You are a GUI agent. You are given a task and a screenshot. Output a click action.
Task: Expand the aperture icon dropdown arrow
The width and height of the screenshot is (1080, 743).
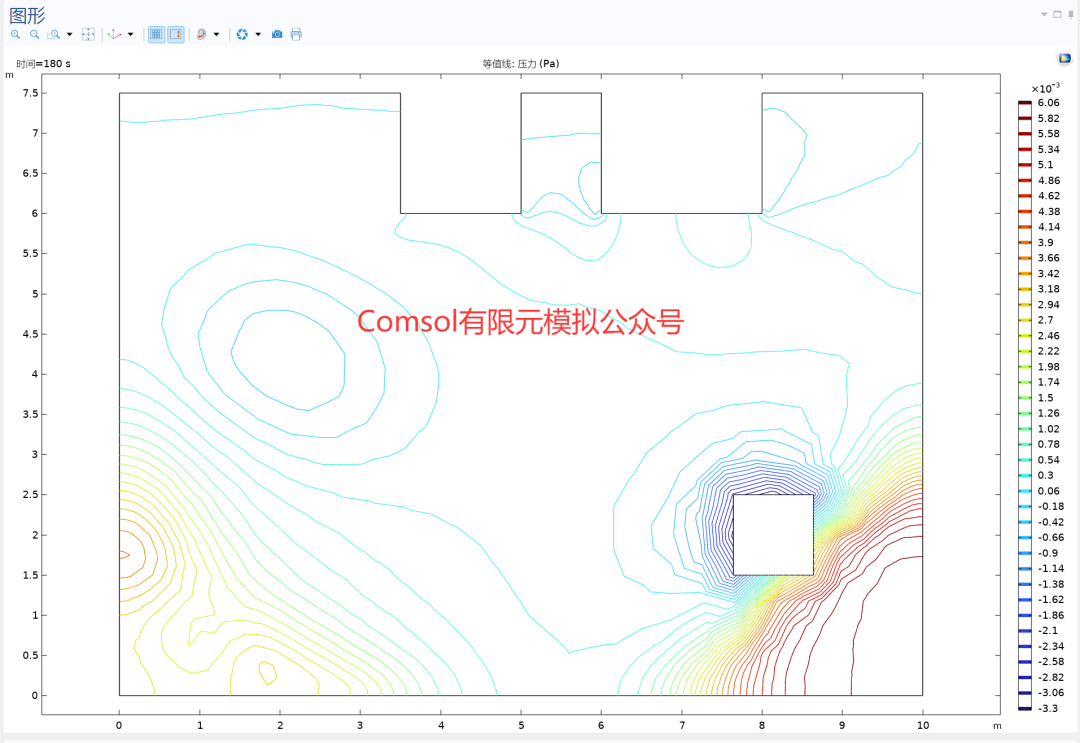[x=258, y=34]
